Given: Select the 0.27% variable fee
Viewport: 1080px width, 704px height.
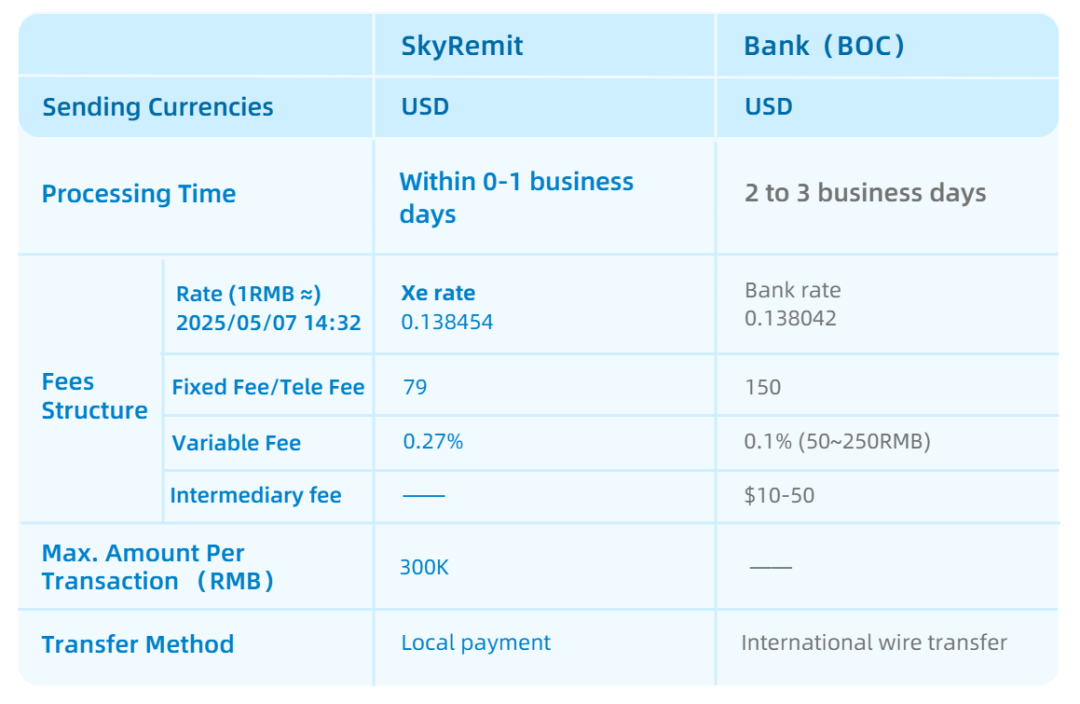Looking at the screenshot, I should point(433,442).
